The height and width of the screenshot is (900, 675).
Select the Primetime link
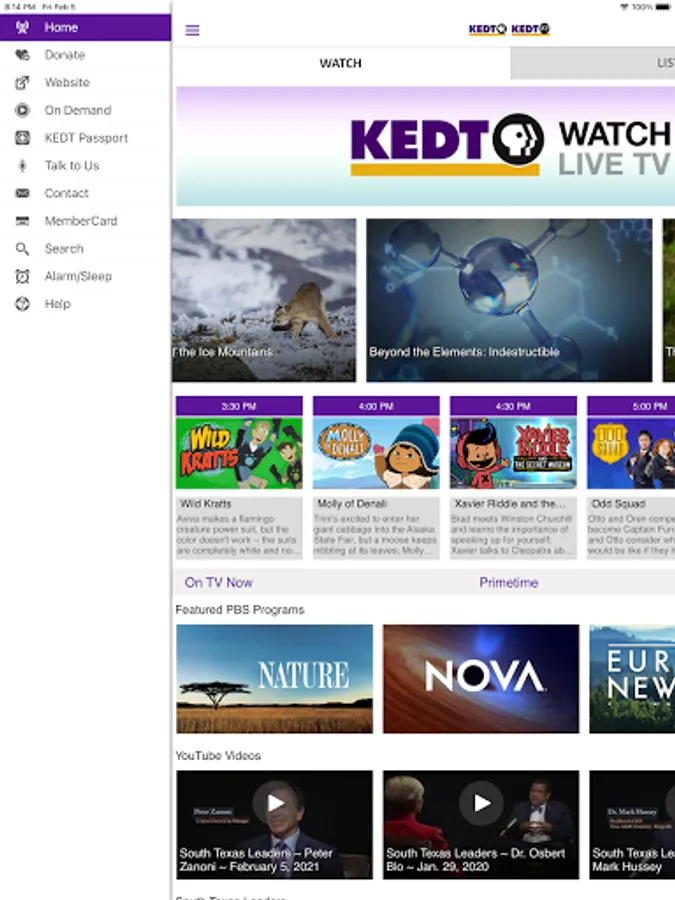click(509, 583)
